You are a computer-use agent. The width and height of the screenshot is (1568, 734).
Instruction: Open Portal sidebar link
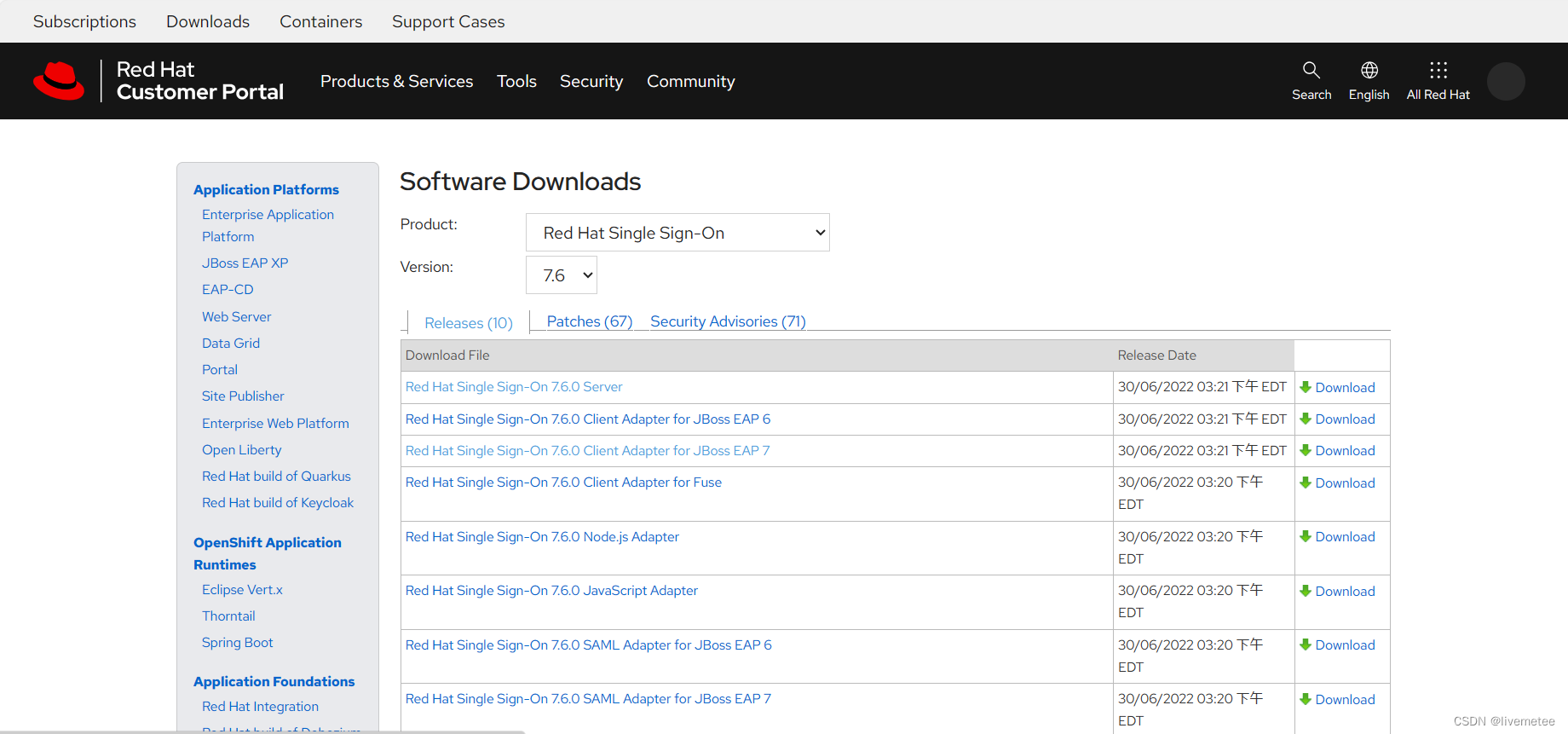[x=220, y=369]
